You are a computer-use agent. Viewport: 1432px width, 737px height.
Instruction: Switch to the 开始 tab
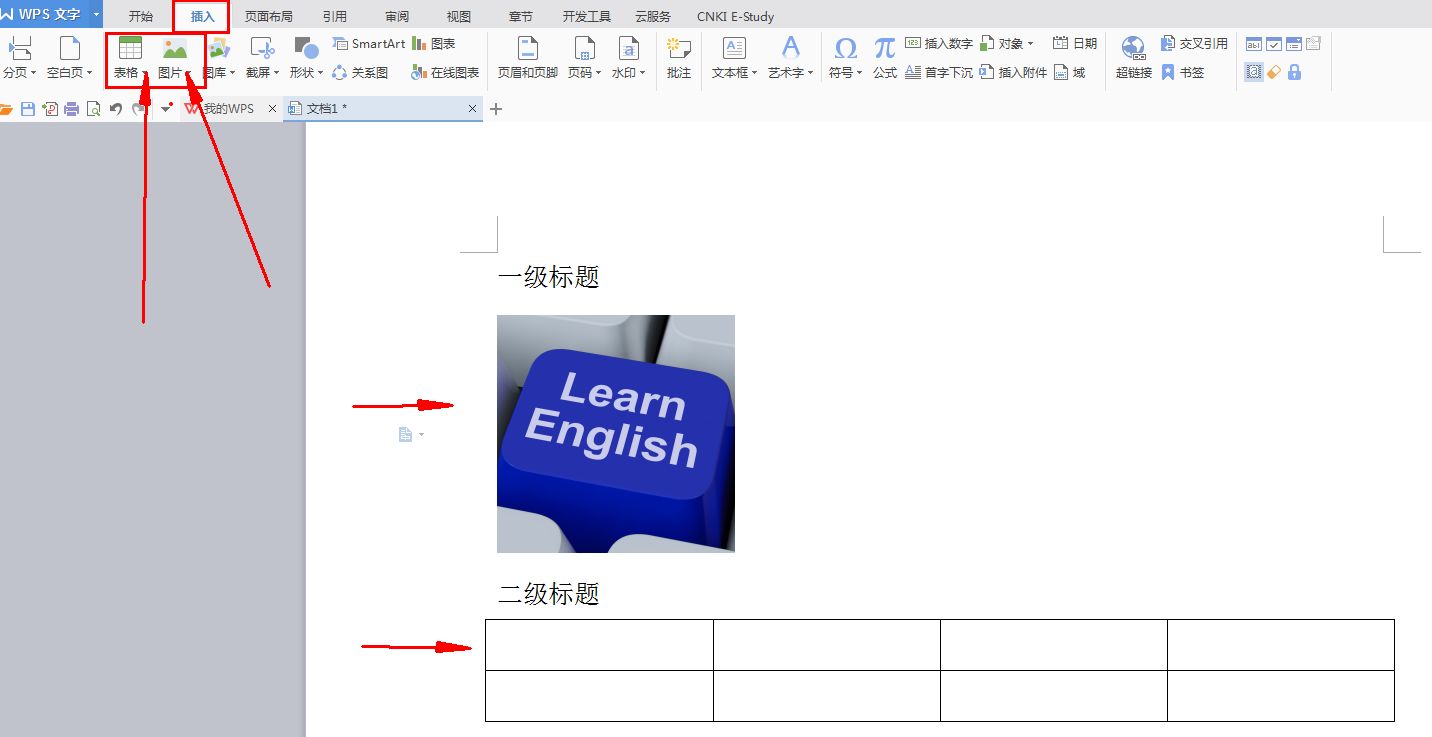click(141, 16)
